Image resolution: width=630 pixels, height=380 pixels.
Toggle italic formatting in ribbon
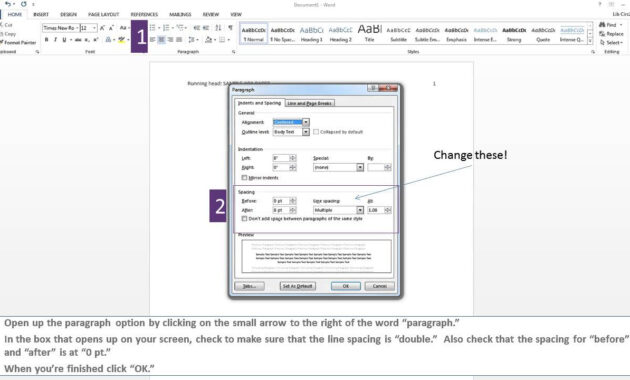coord(55,40)
